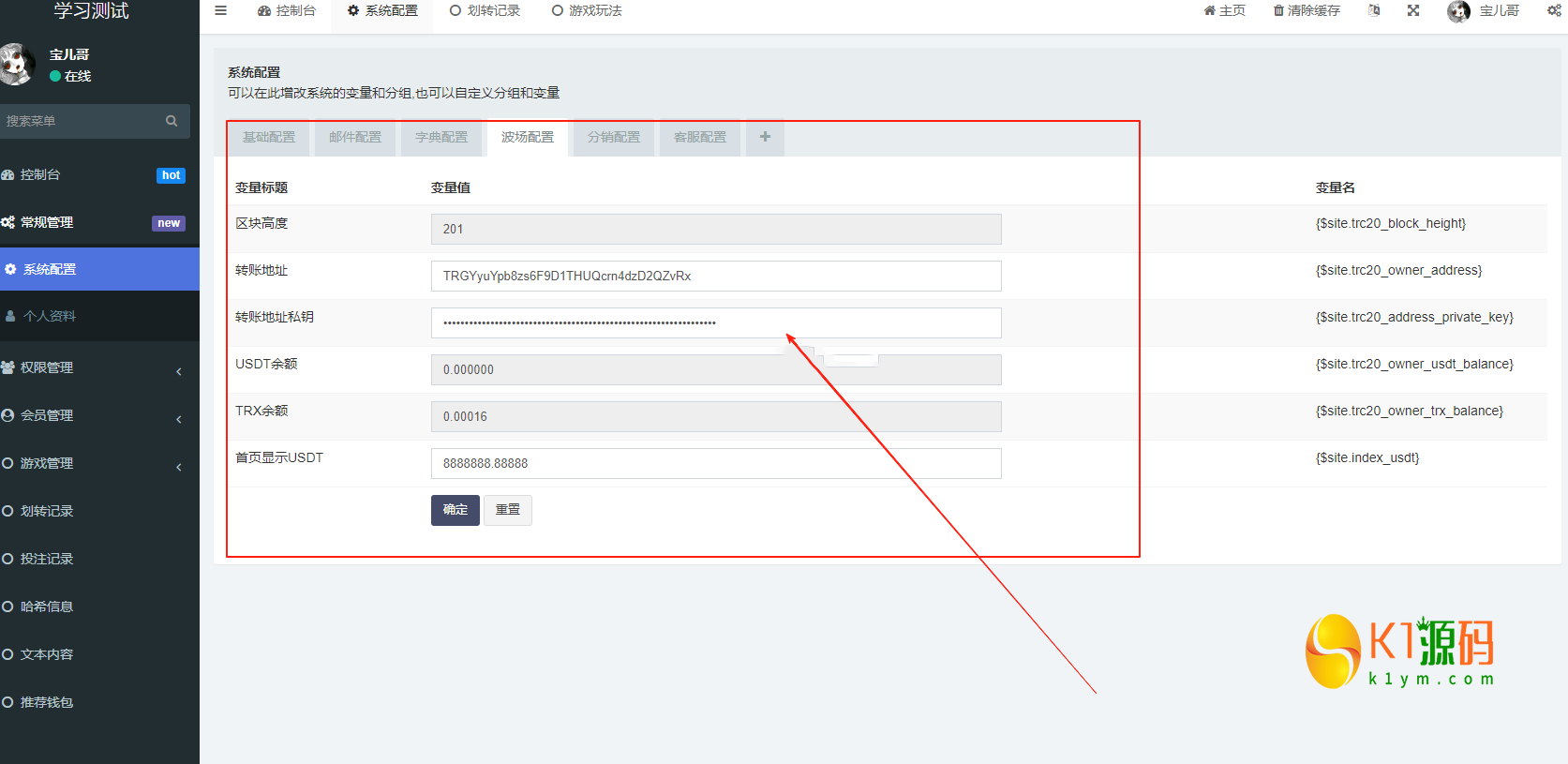Image resolution: width=1568 pixels, height=764 pixels.
Task: Click the 学习测试 site title
Action: click(x=92, y=11)
